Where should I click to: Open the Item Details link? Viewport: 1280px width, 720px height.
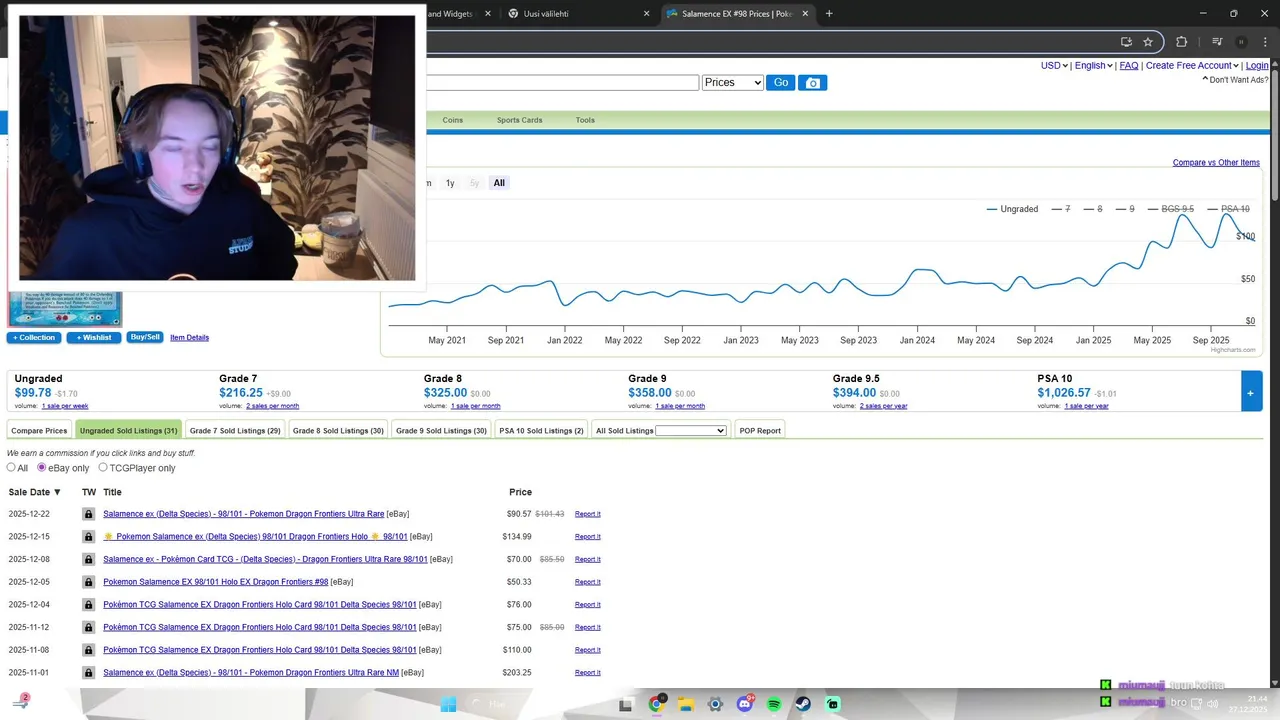tap(190, 338)
